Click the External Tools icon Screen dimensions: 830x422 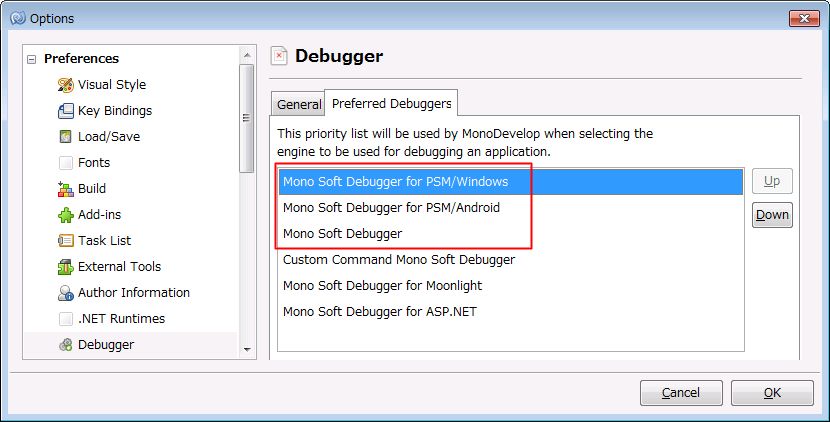pyautogui.click(x=66, y=267)
